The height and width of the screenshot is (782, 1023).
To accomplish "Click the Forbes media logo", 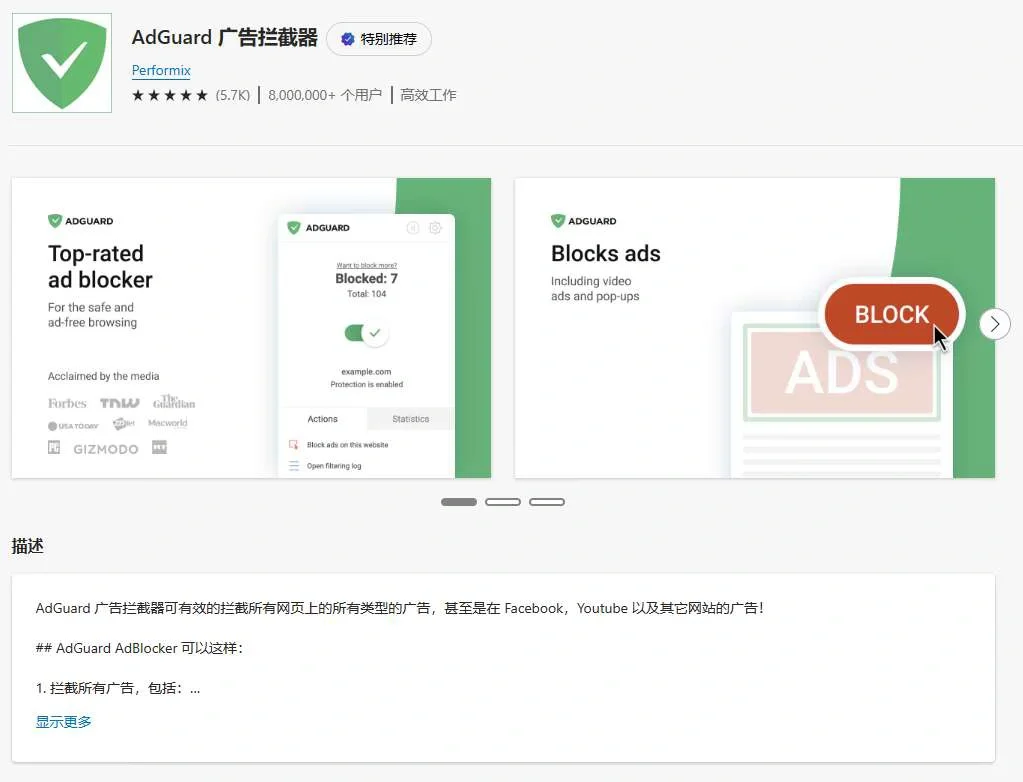I will coord(67,404).
